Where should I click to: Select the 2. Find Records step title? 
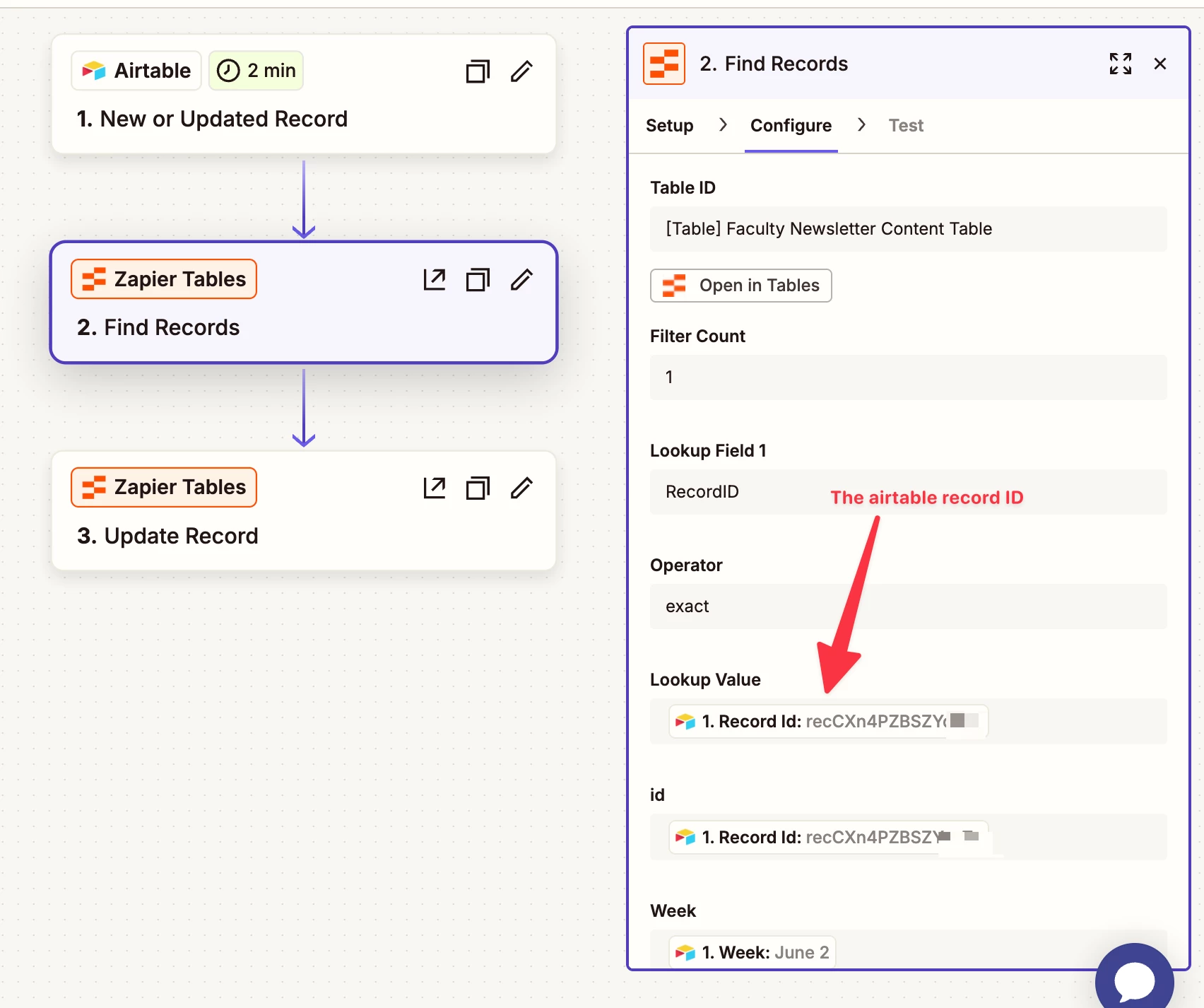[x=158, y=327]
